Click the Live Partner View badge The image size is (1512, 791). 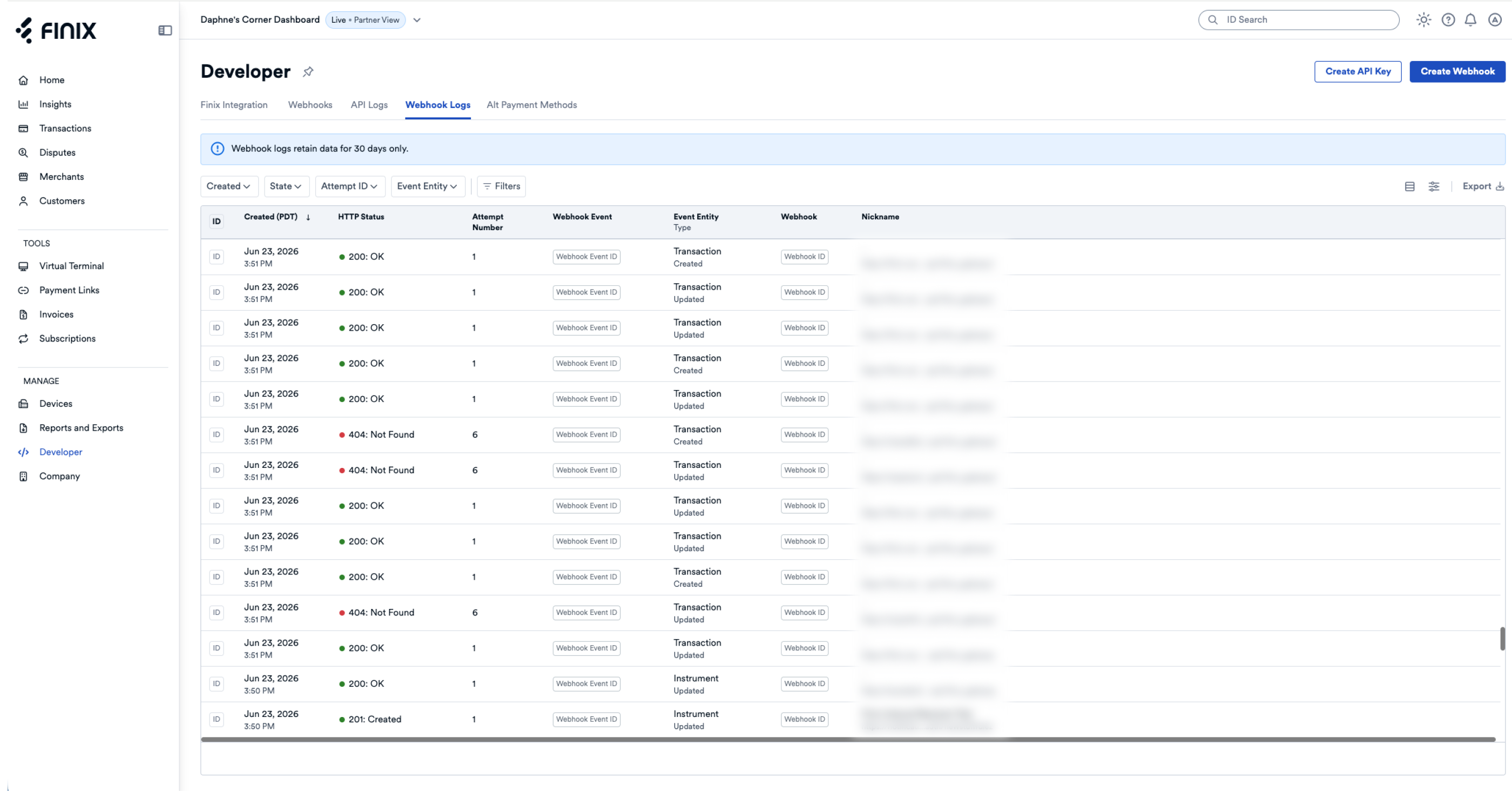click(x=365, y=20)
